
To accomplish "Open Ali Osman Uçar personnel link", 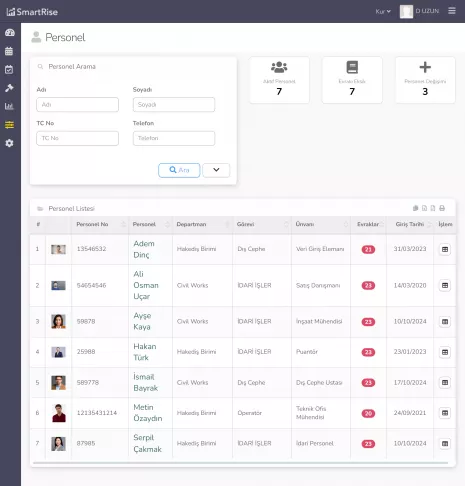I will pos(146,285).
